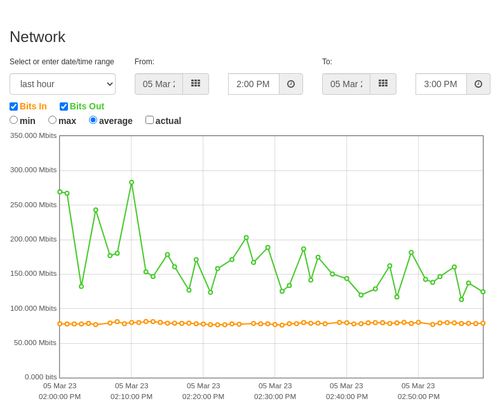Open the To time clock picker
Image resolution: width=500 pixels, height=403 pixels.
(x=478, y=84)
